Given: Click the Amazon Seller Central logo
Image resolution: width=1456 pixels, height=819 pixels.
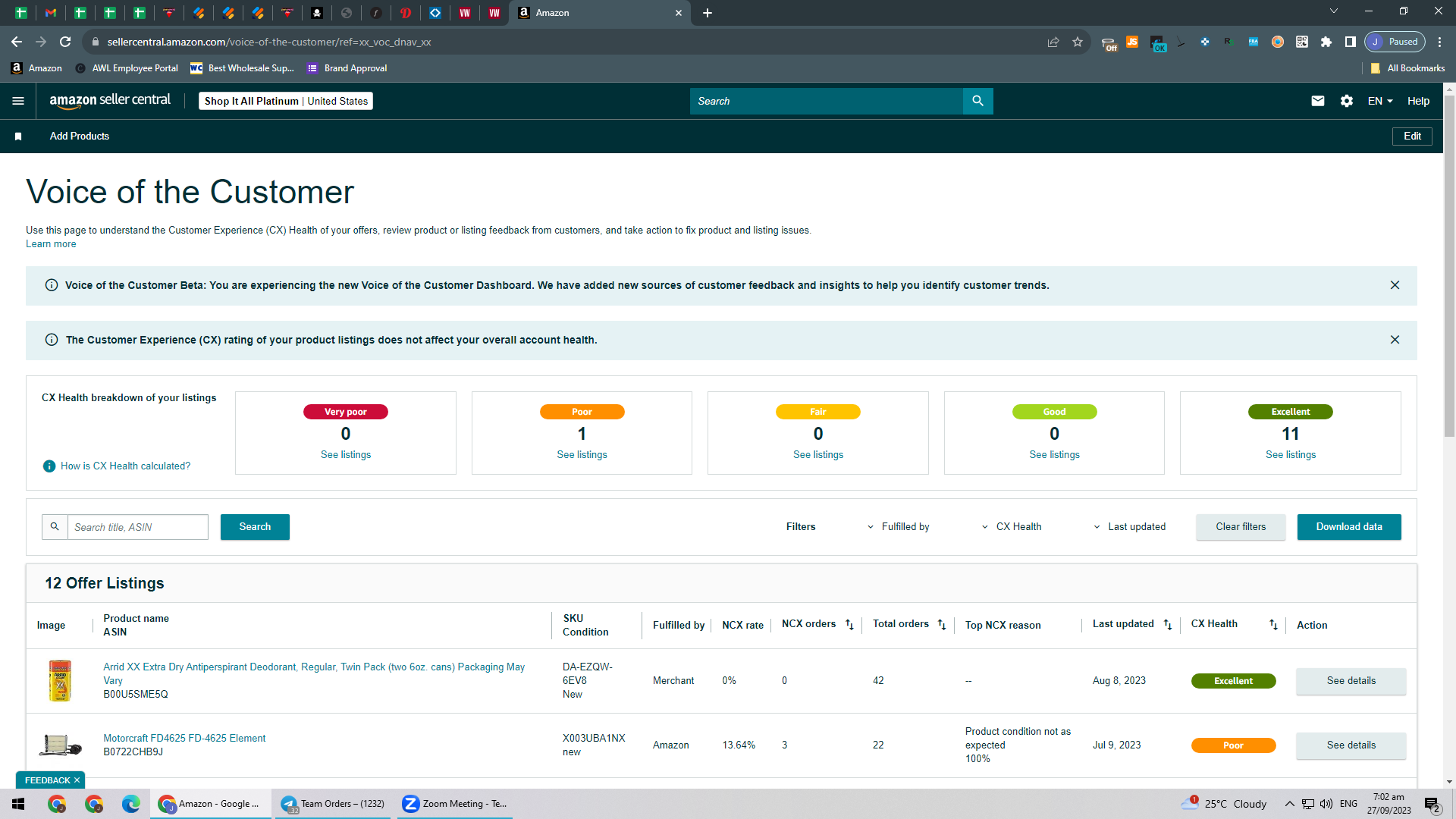Looking at the screenshot, I should click(110, 101).
